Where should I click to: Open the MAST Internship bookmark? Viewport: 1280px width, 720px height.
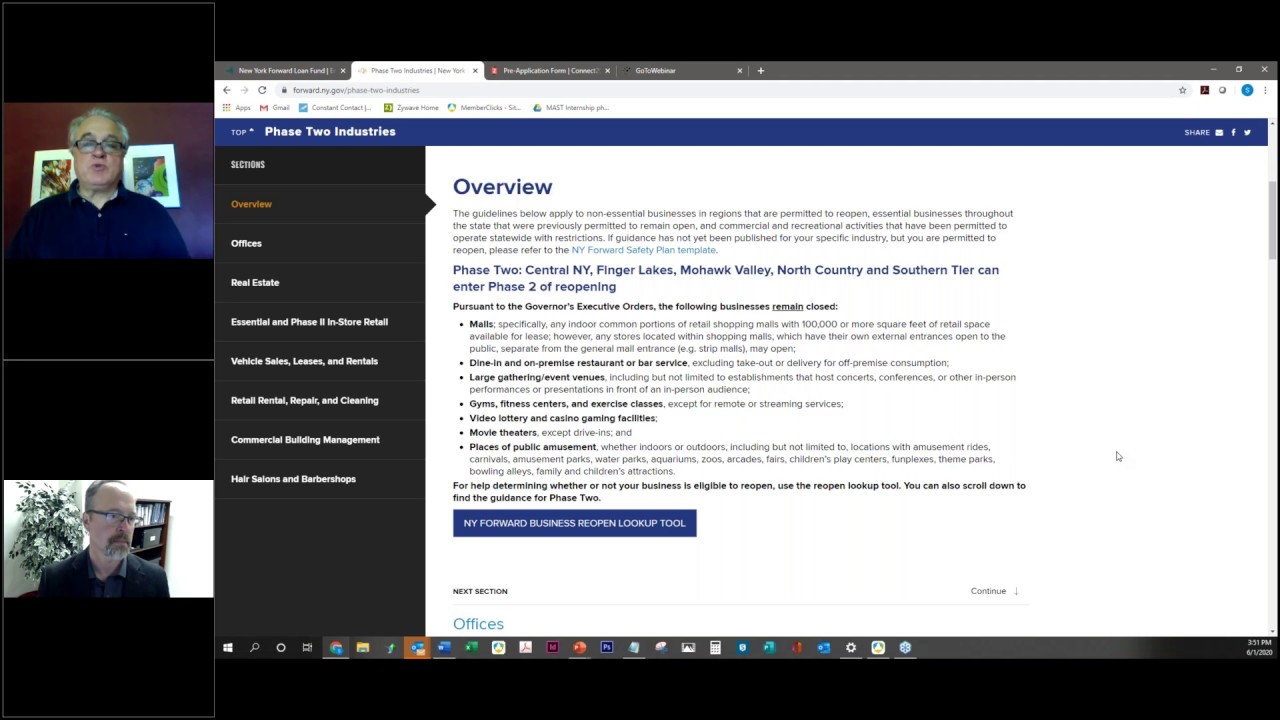tap(571, 107)
